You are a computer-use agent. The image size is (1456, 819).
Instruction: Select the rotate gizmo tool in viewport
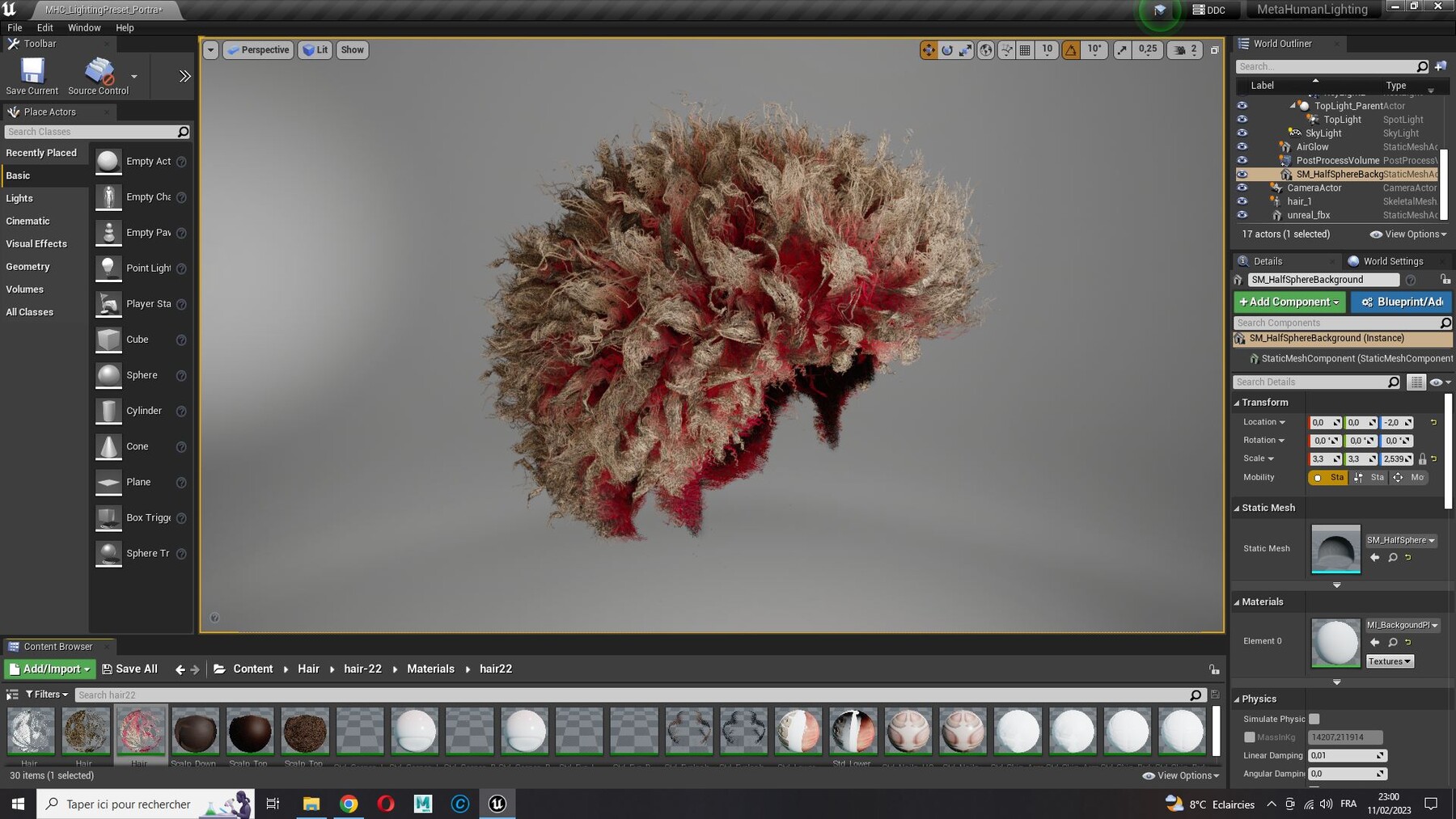click(947, 50)
